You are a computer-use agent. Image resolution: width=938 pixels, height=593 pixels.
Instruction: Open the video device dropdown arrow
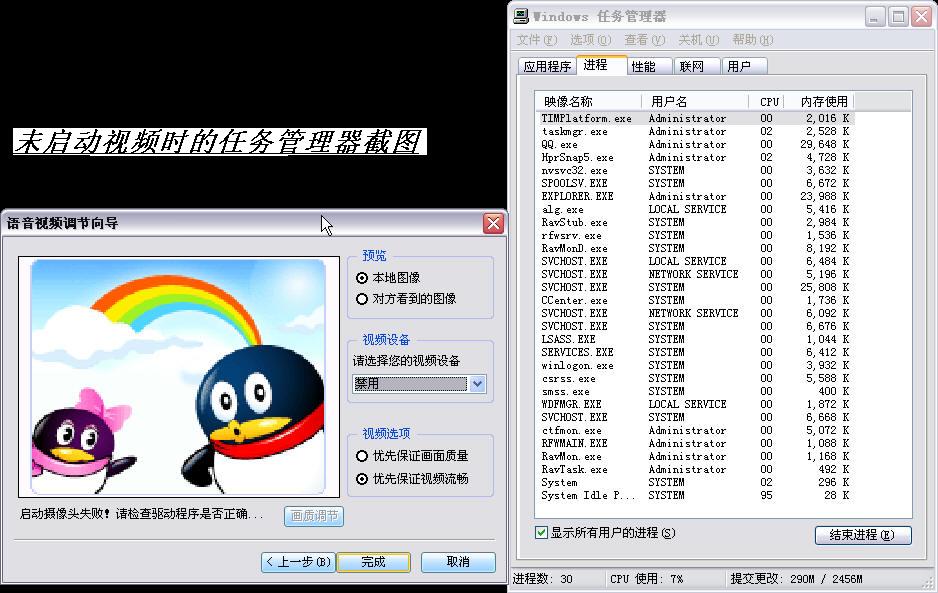[x=477, y=384]
